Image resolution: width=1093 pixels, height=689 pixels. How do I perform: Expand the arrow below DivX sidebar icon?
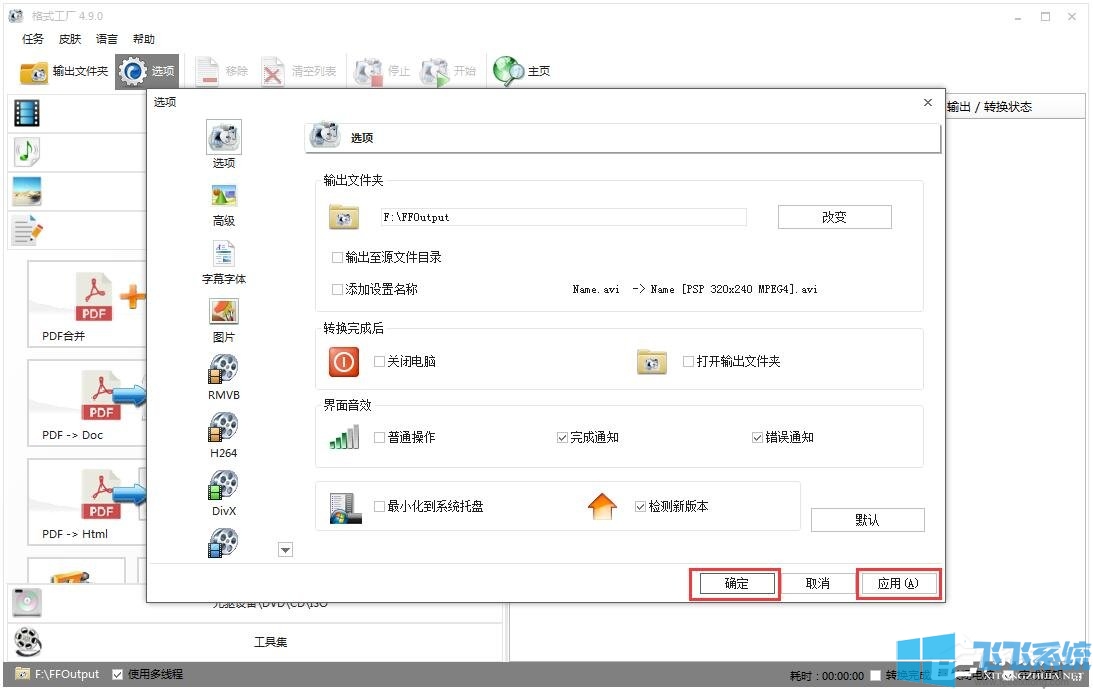pyautogui.click(x=286, y=549)
